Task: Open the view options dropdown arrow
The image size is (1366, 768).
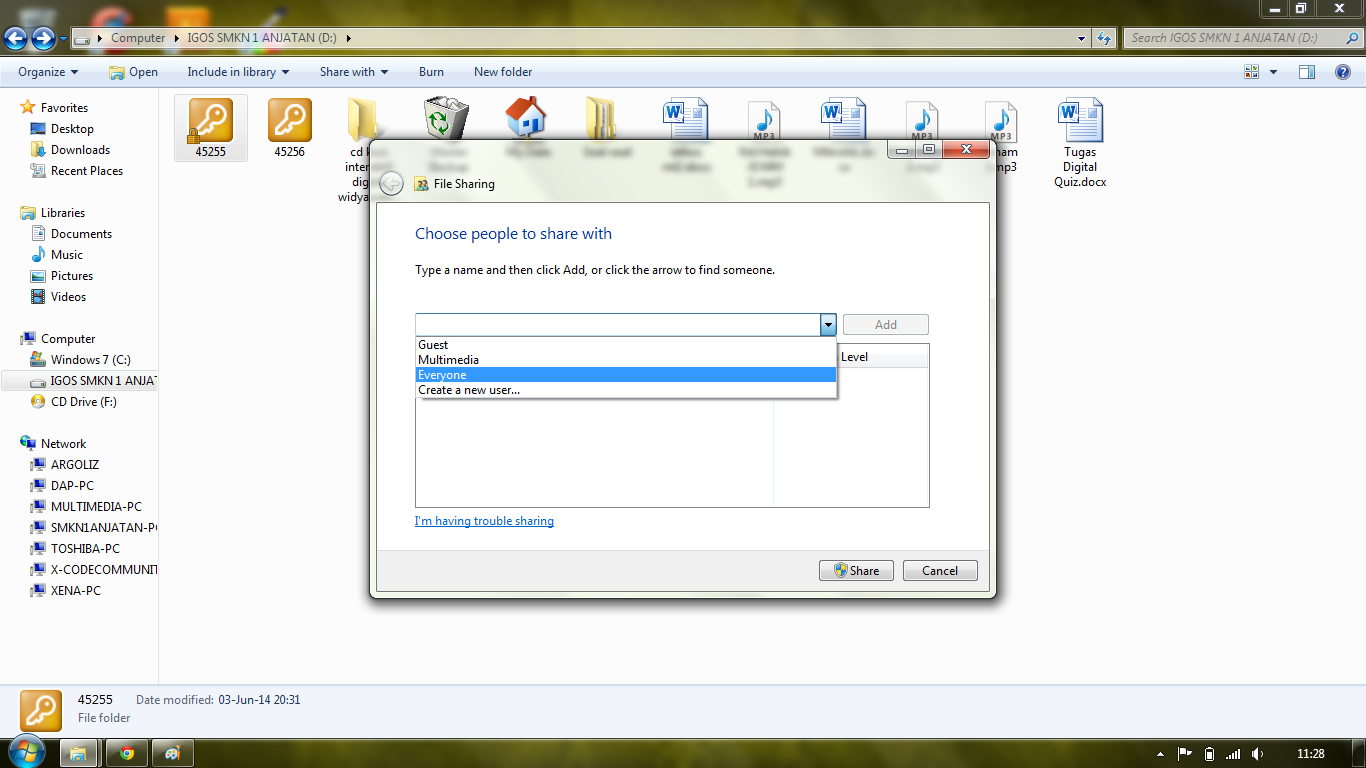Action: coord(1273,72)
